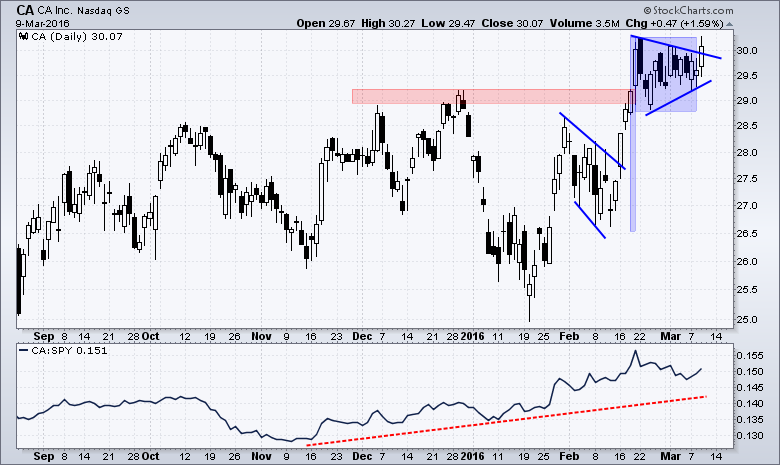This screenshot has height=465, width=780.
Task: Click 'Sep' on the price panel date axis
Action: (x=44, y=337)
